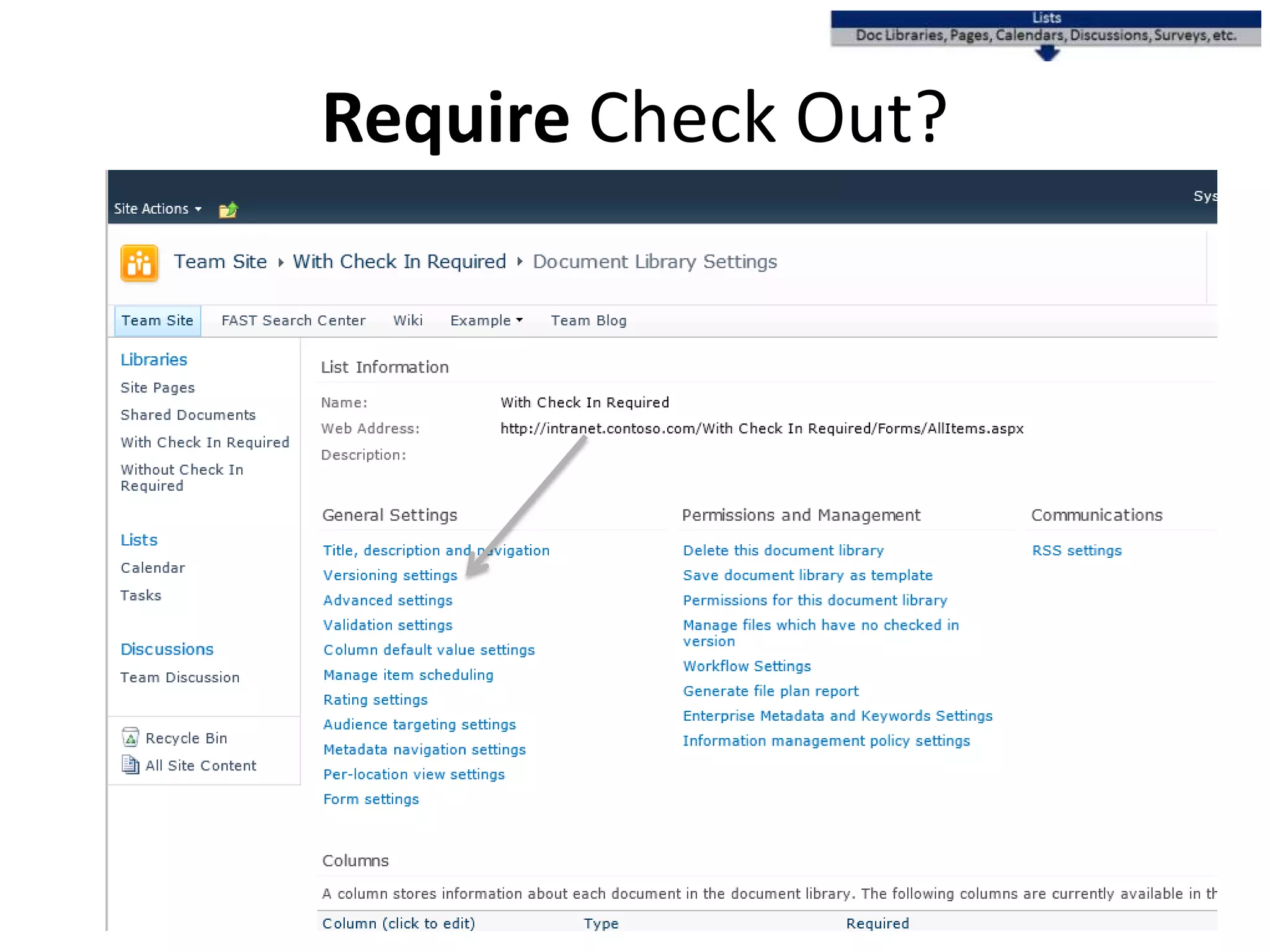
Task: Click the Lists heading in sidebar
Action: [139, 540]
